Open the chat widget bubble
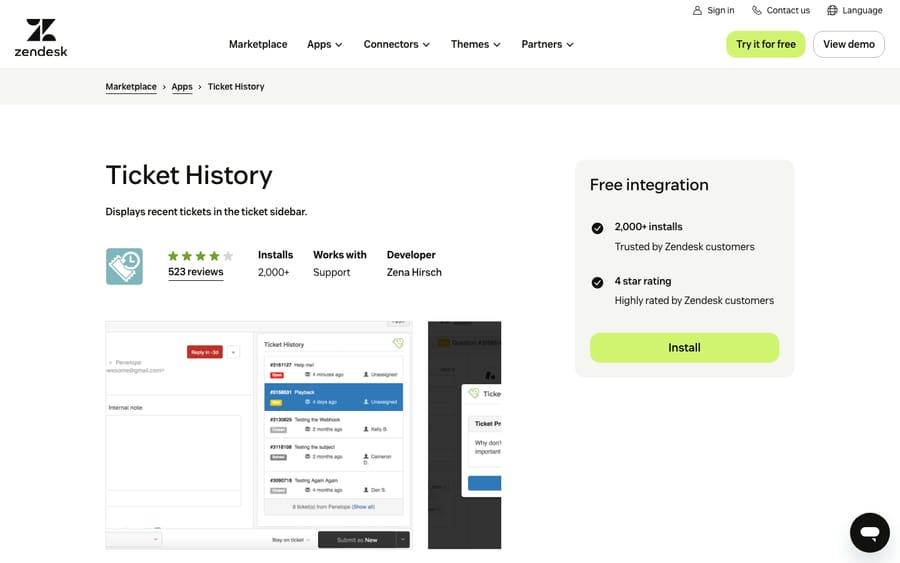This screenshot has width=900, height=563. pos(870,533)
